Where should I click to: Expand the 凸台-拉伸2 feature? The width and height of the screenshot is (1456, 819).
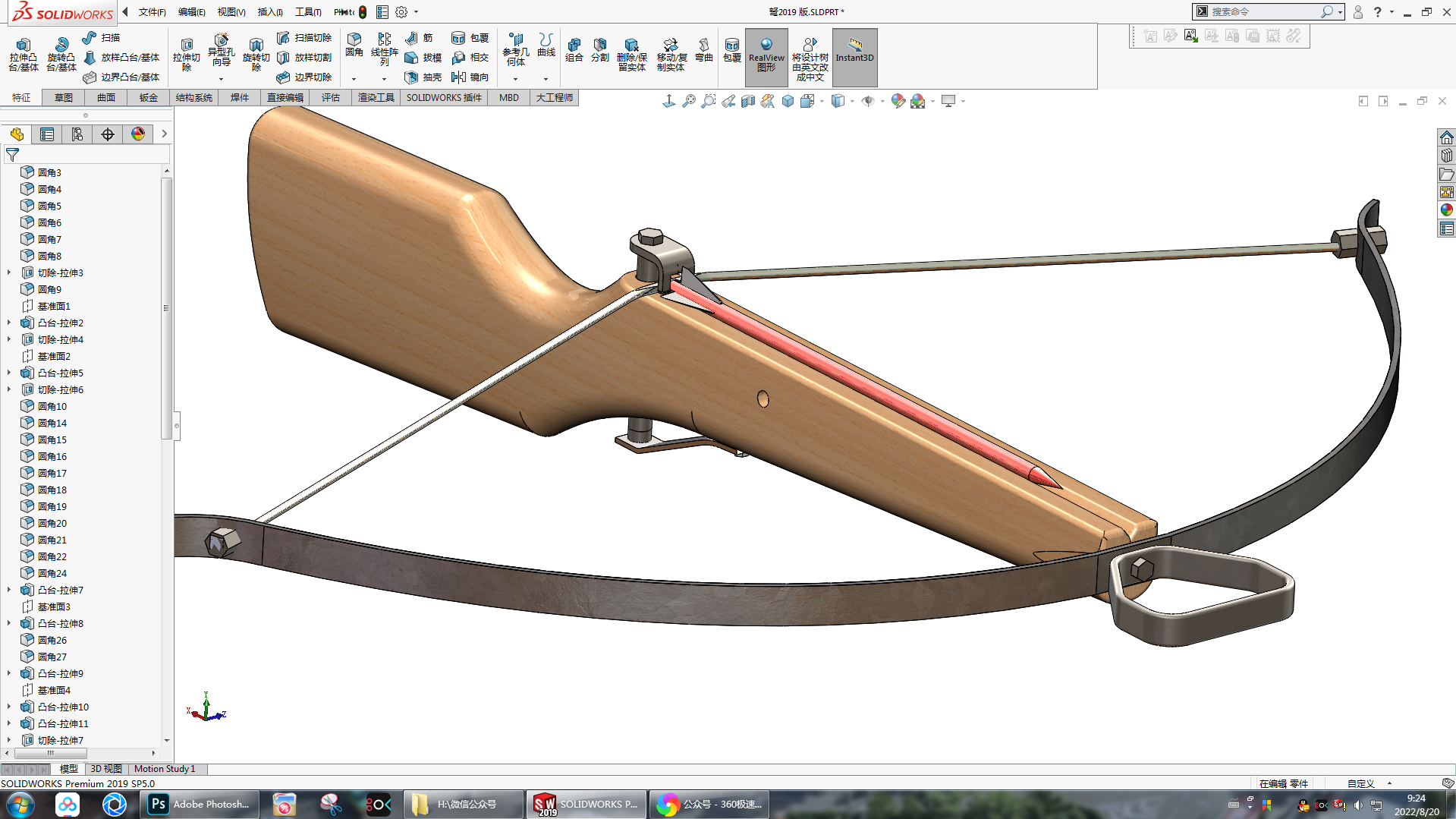9,322
